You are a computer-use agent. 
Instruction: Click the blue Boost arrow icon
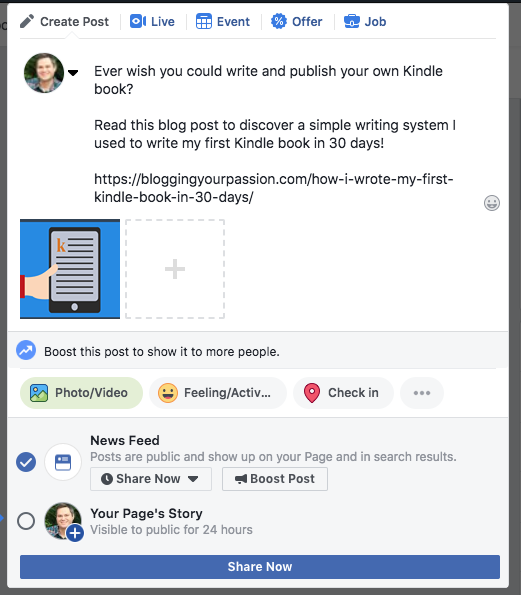(26, 350)
